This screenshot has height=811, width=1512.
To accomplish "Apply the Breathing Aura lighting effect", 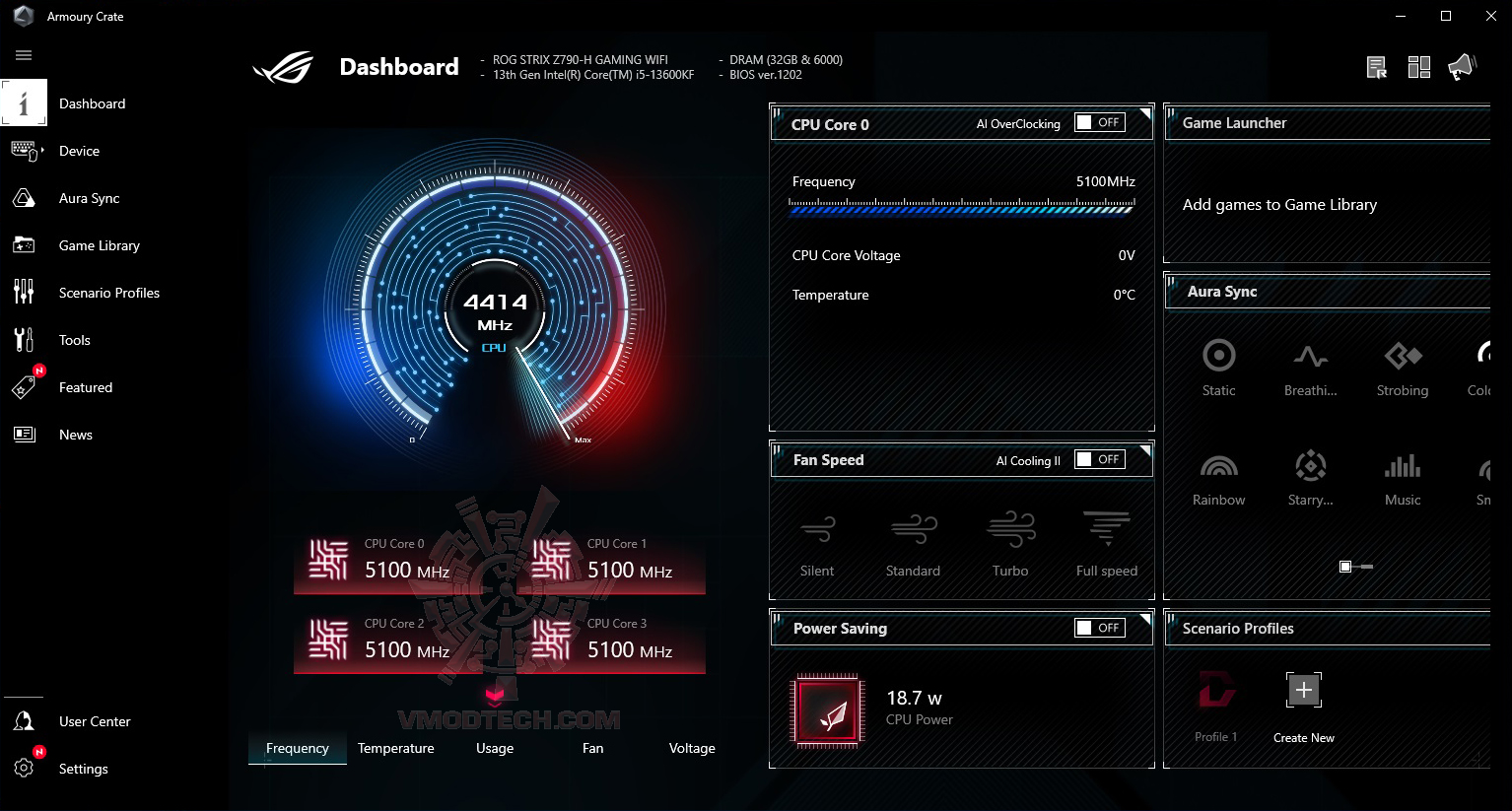I will click(1311, 368).
